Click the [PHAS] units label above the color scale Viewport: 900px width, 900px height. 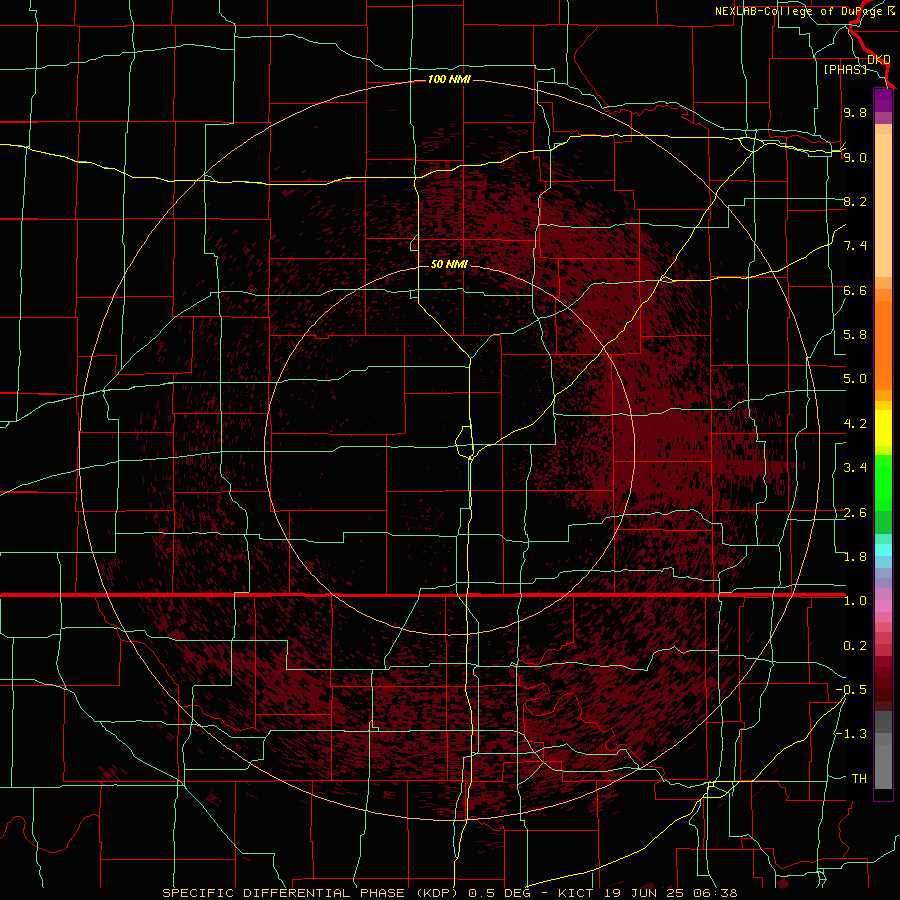[845, 69]
